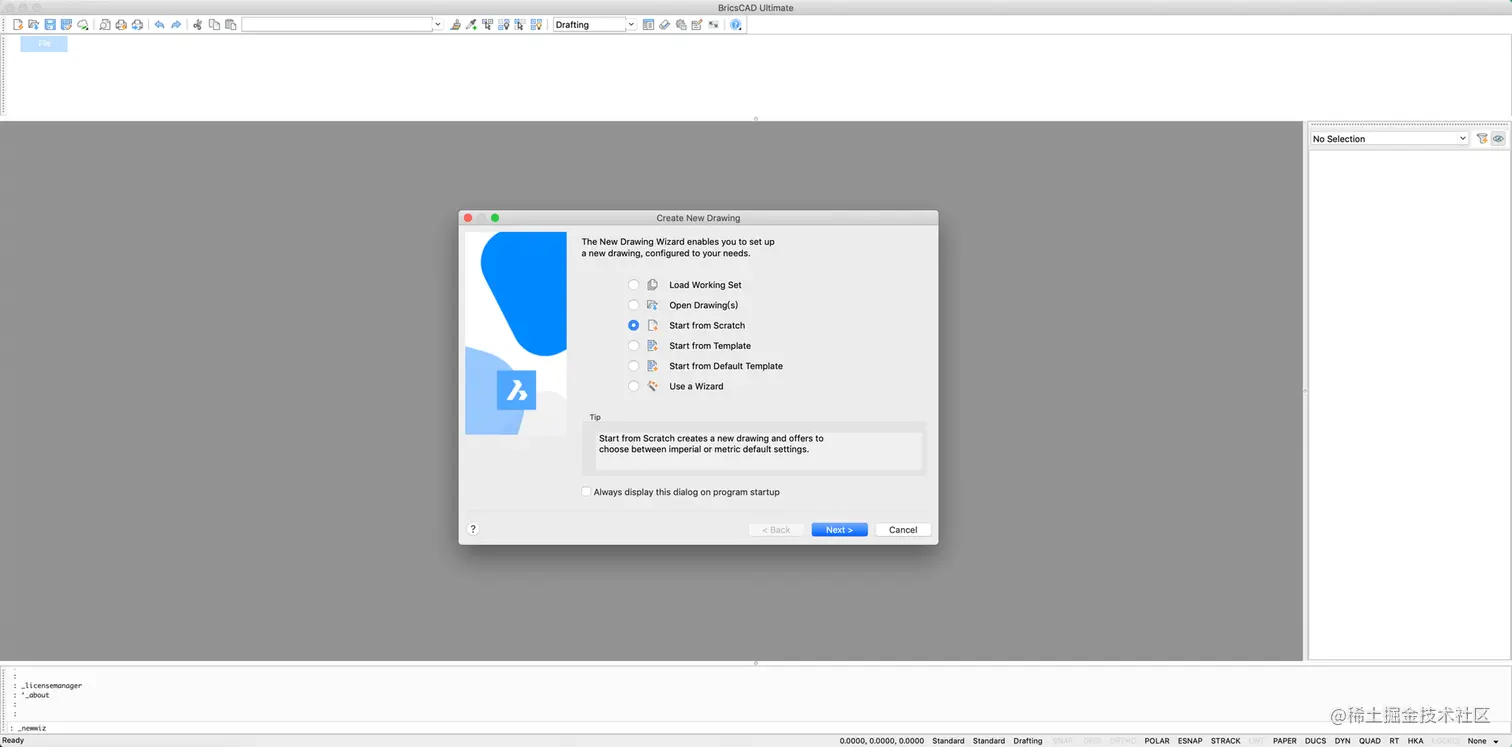Select Start from Template radio option
Screen dimensions: 1512x747
coord(634,345)
